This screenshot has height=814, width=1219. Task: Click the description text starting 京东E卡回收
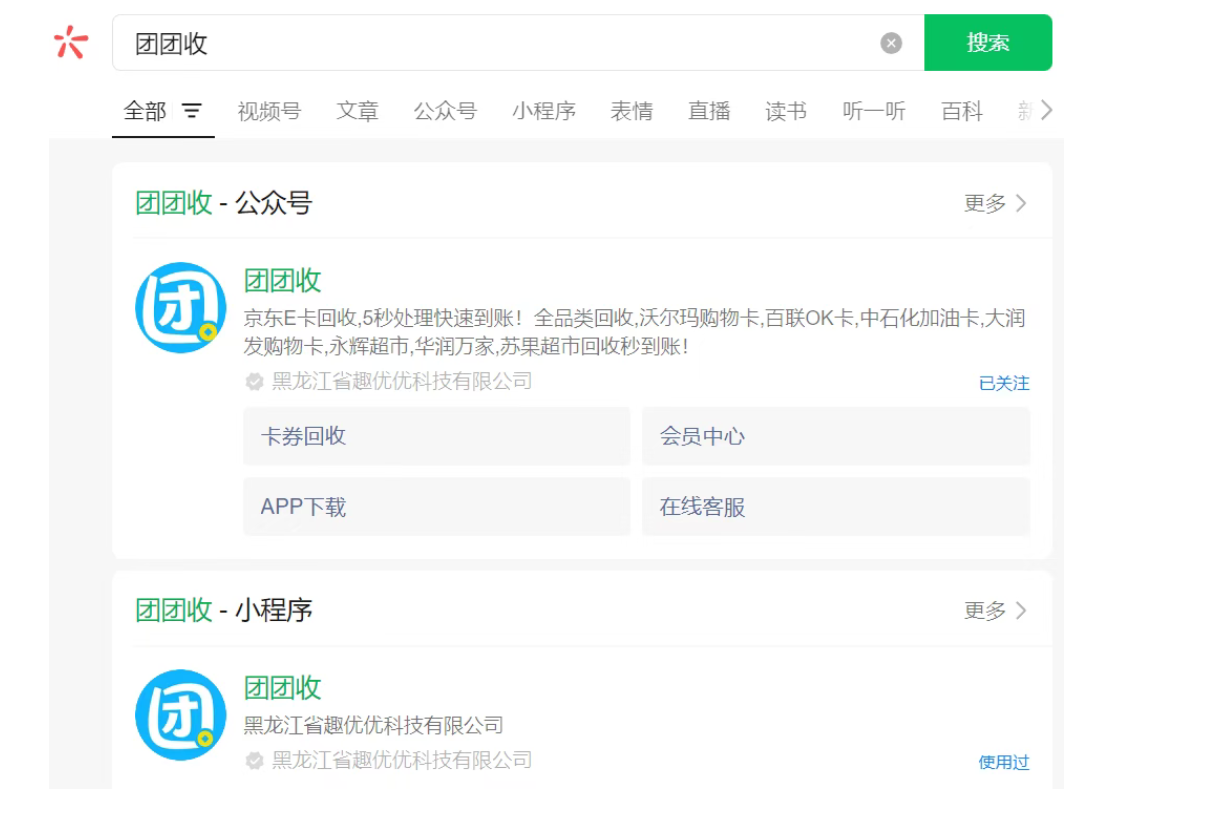click(x=635, y=333)
